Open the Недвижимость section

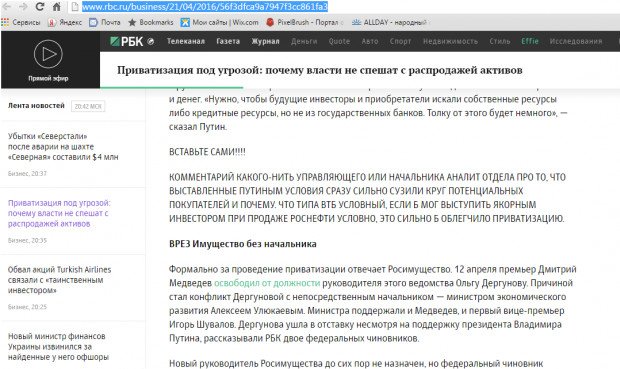click(450, 41)
